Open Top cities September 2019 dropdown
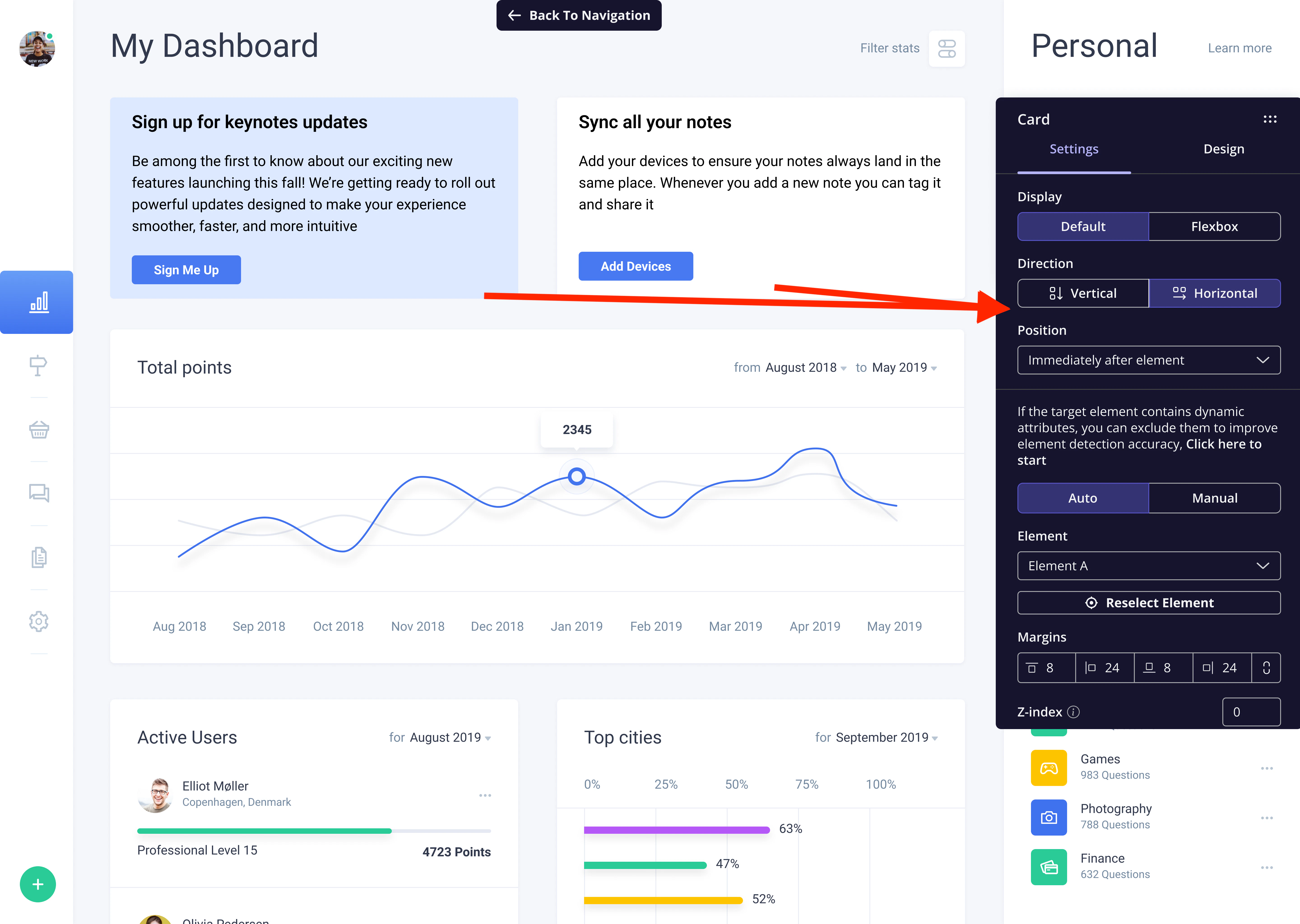This screenshot has width=1300, height=924. (x=887, y=737)
